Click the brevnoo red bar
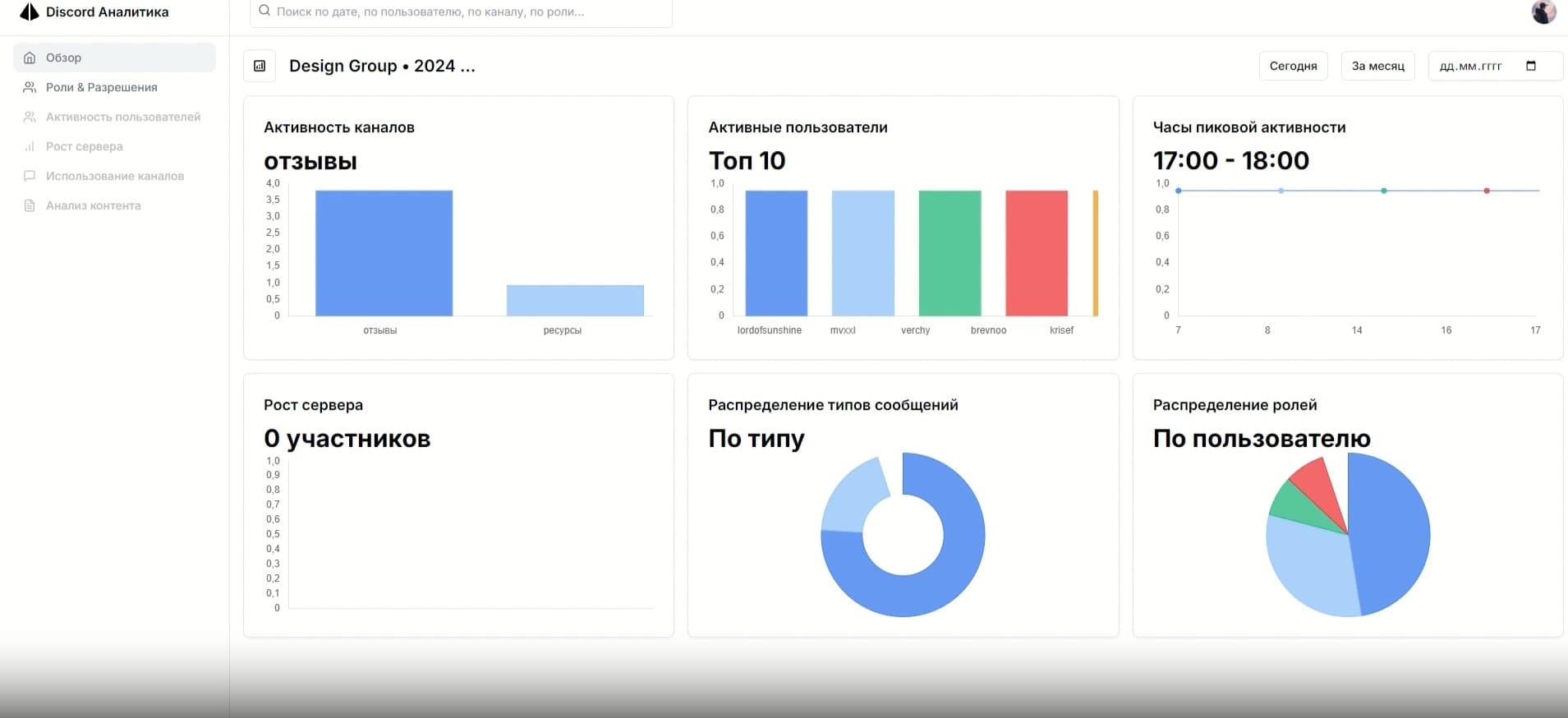Viewport: 1568px width, 718px height. (1037, 253)
